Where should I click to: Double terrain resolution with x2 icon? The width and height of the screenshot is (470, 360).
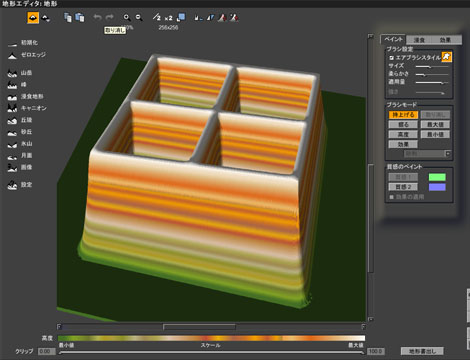pos(168,18)
